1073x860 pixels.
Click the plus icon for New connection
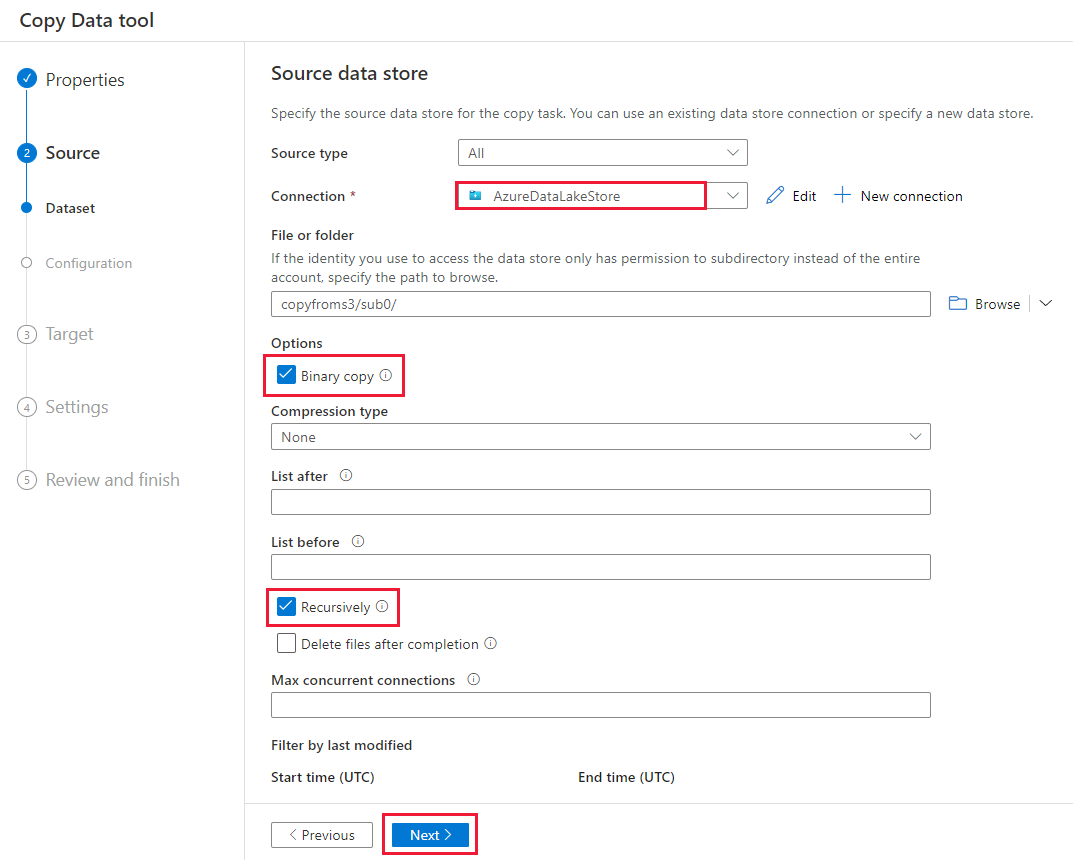pos(842,195)
